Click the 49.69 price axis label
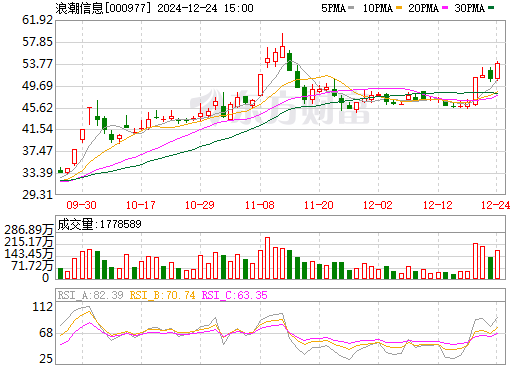520x365 pixels. (x=37, y=86)
